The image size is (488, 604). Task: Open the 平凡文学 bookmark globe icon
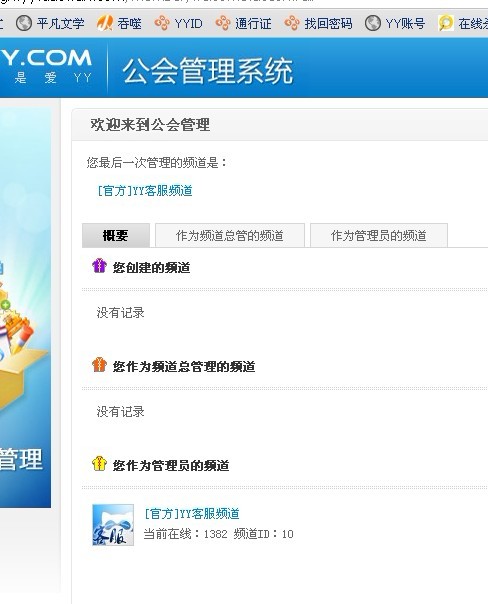[x=24, y=23]
